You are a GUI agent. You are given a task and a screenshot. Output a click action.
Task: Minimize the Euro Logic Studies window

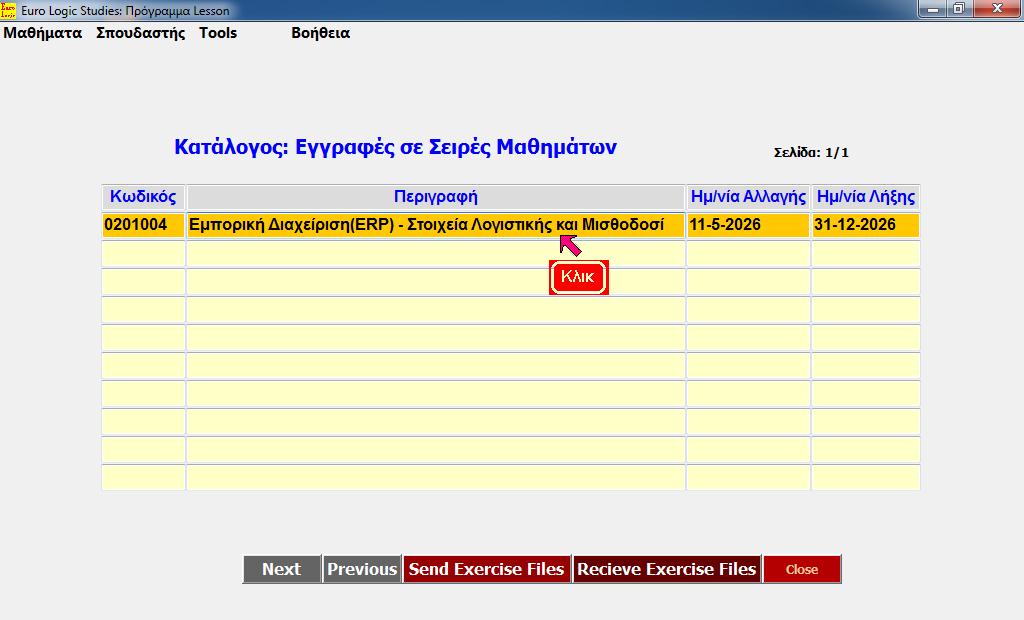coord(933,9)
